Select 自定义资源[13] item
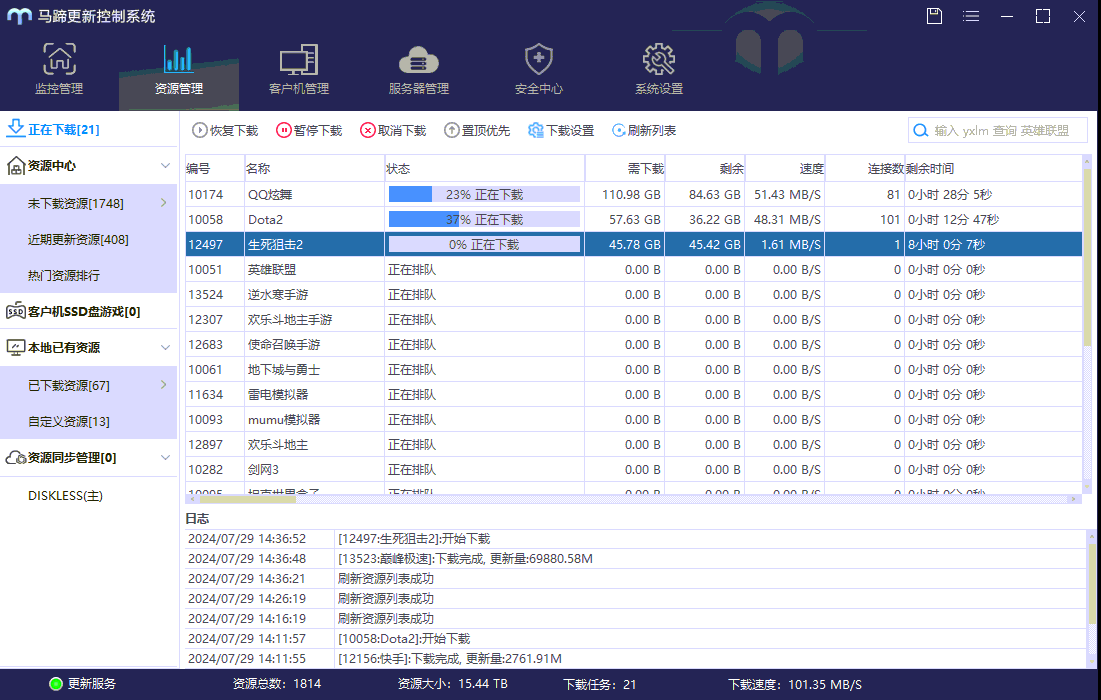The width and height of the screenshot is (1101, 700). tap(69, 421)
